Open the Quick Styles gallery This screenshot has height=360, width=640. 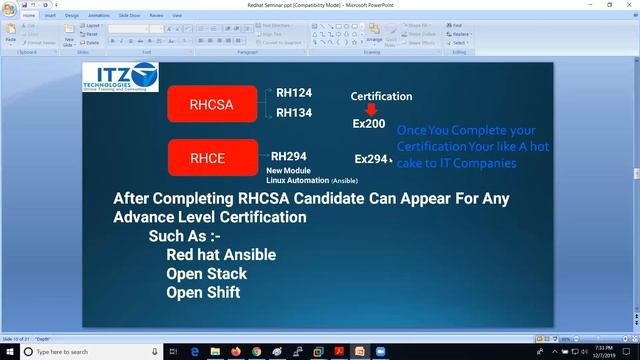pyautogui.click(x=391, y=35)
